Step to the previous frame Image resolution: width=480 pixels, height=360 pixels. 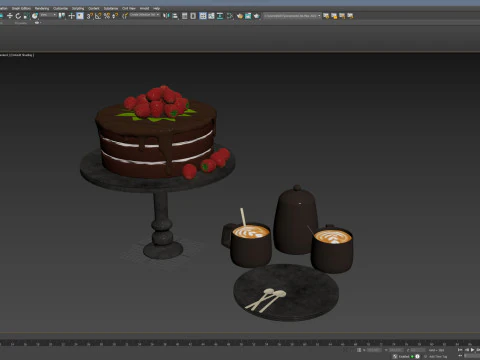tap(467, 350)
